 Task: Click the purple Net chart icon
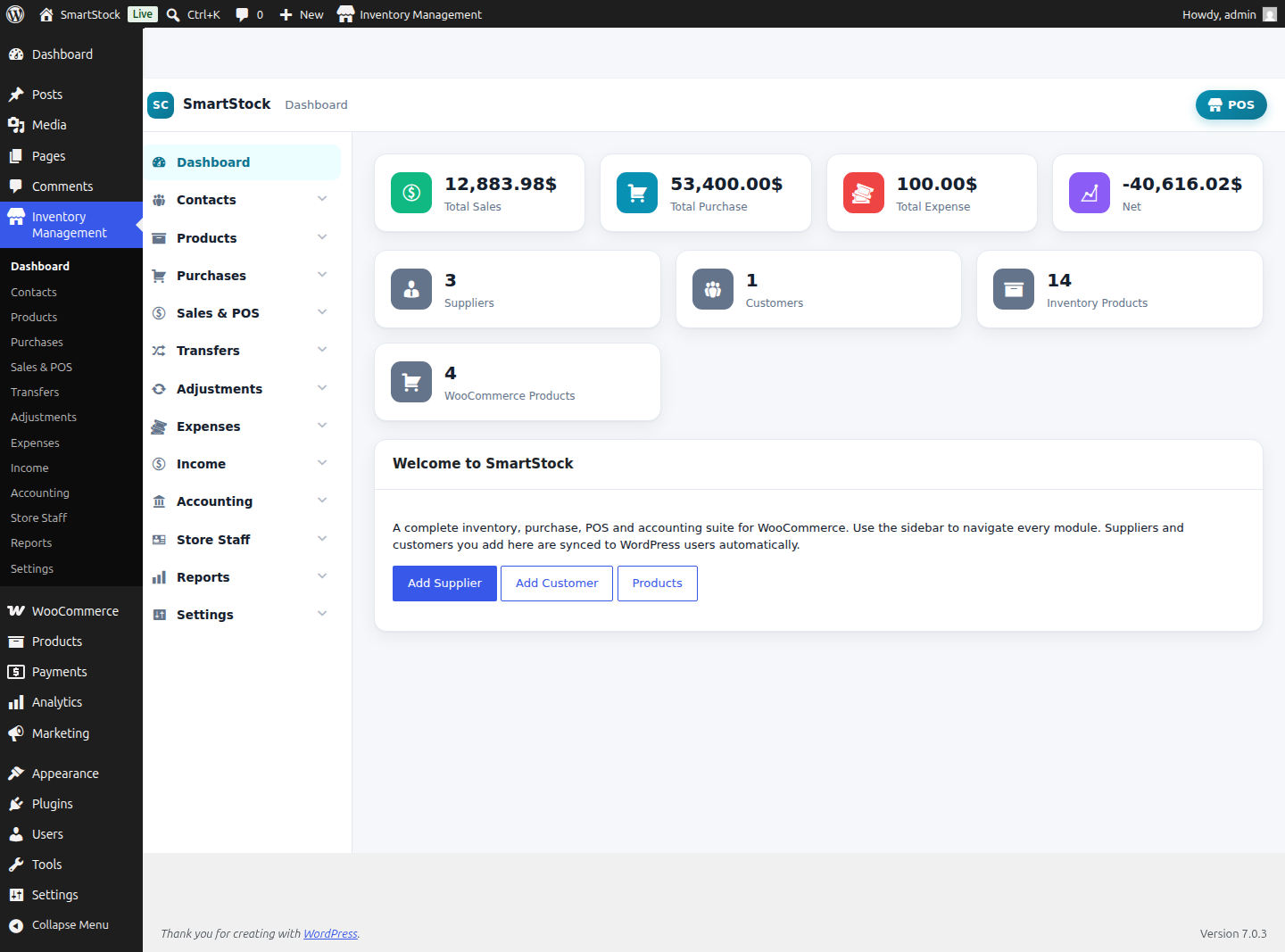click(x=1090, y=193)
